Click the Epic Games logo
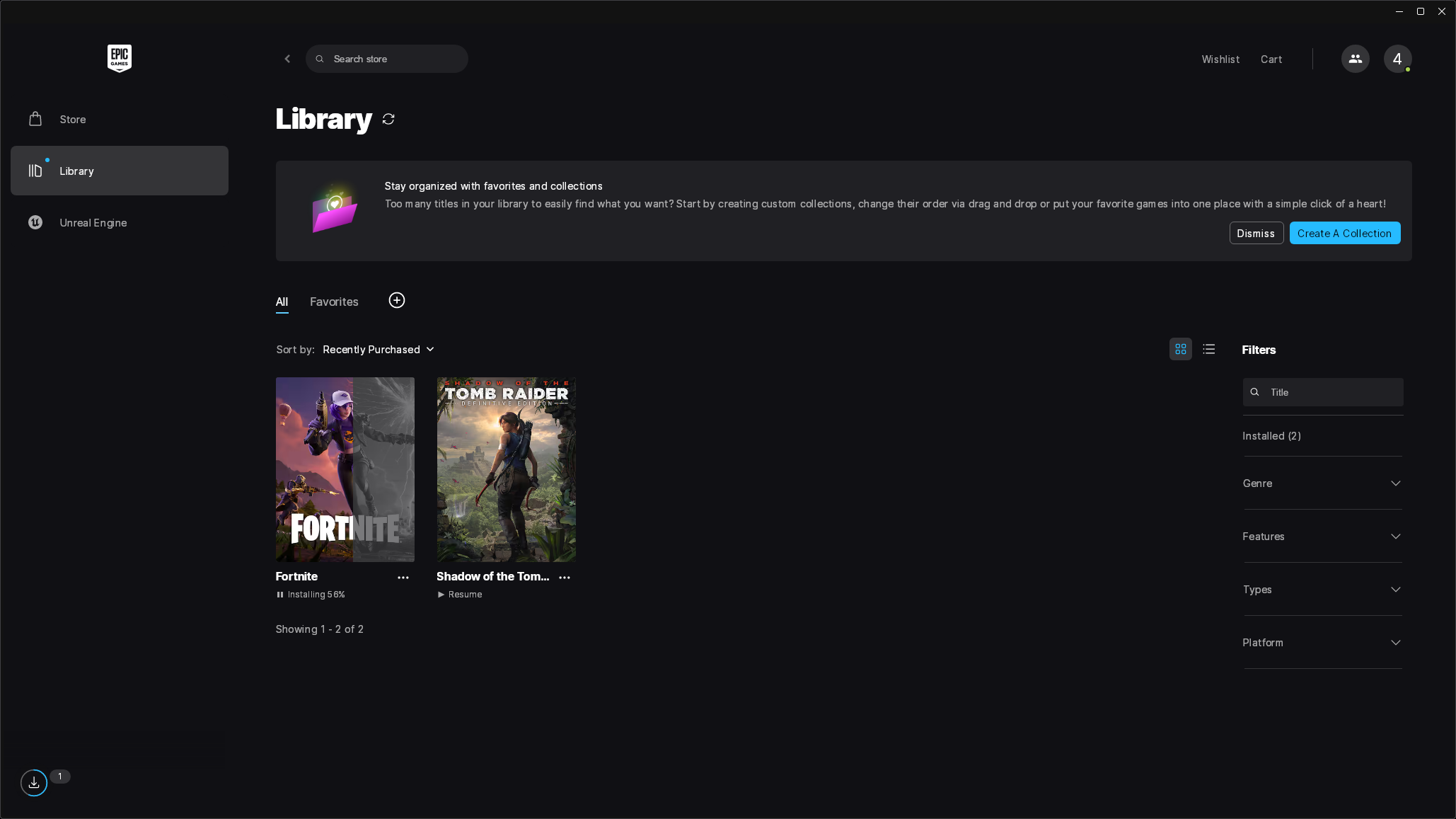Screen dimensions: 1456x819 (x=120, y=59)
